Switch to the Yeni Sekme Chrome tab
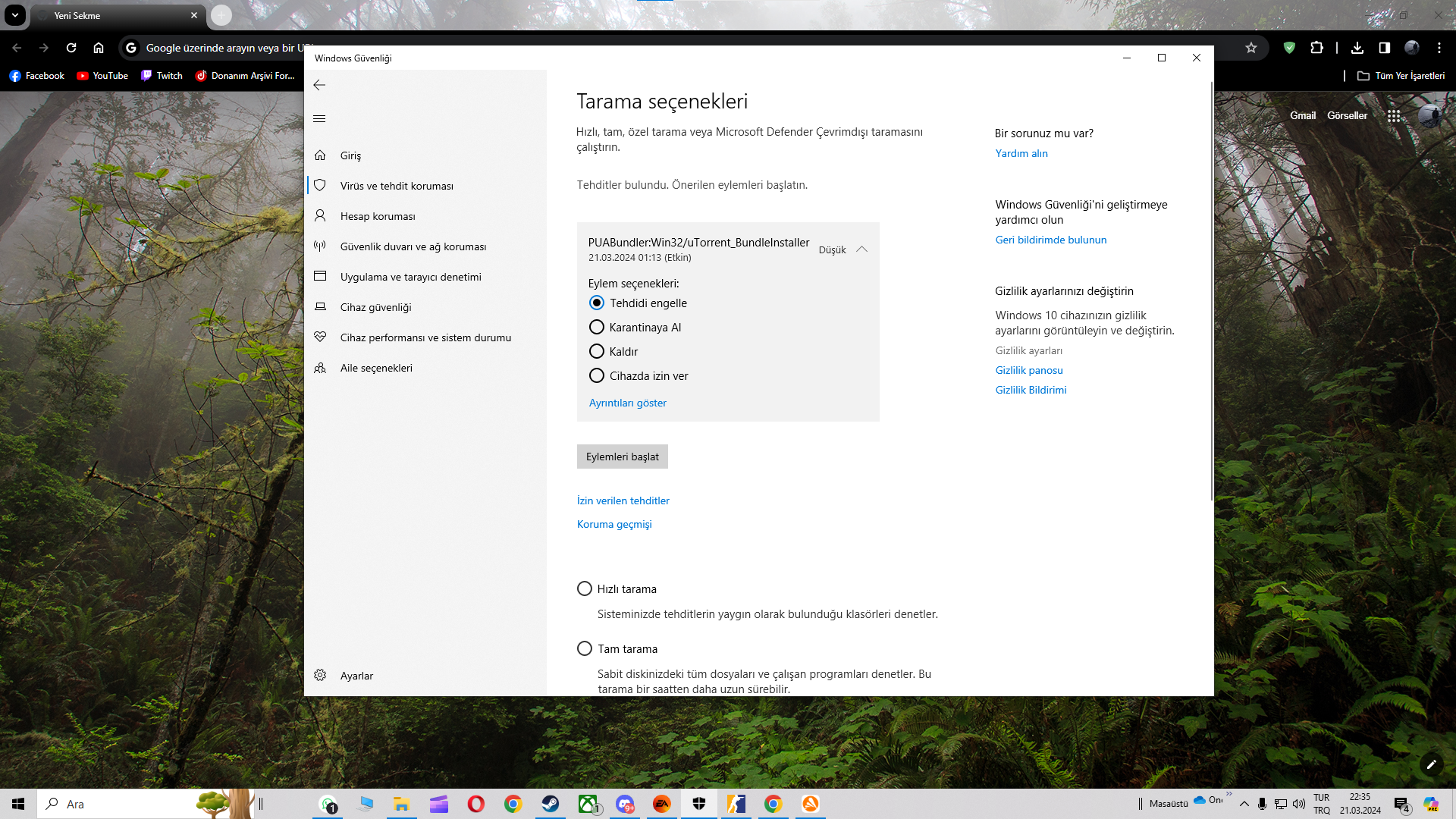The image size is (1456, 819). point(118,15)
